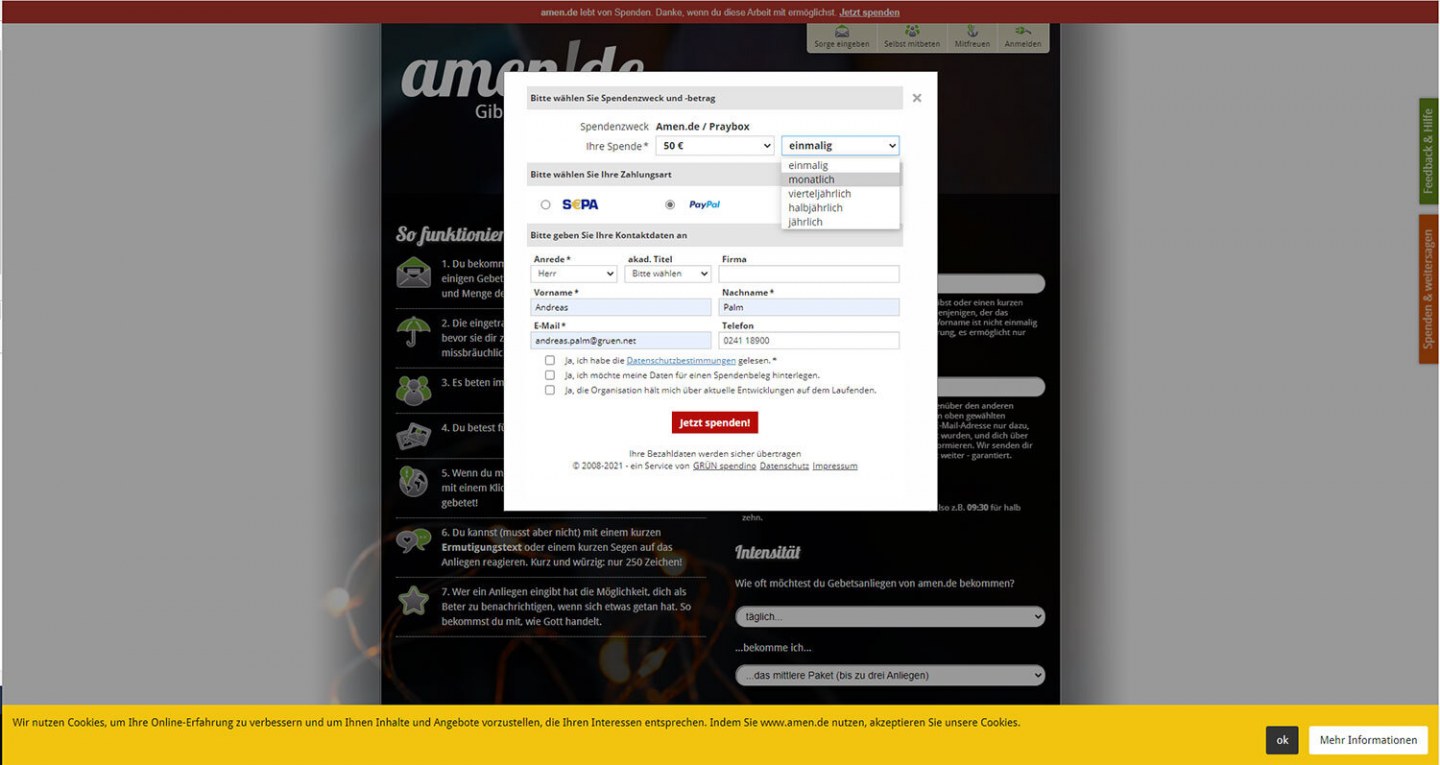Click the Nachname field containing Palm
This screenshot has width=1440, height=765.
(809, 307)
